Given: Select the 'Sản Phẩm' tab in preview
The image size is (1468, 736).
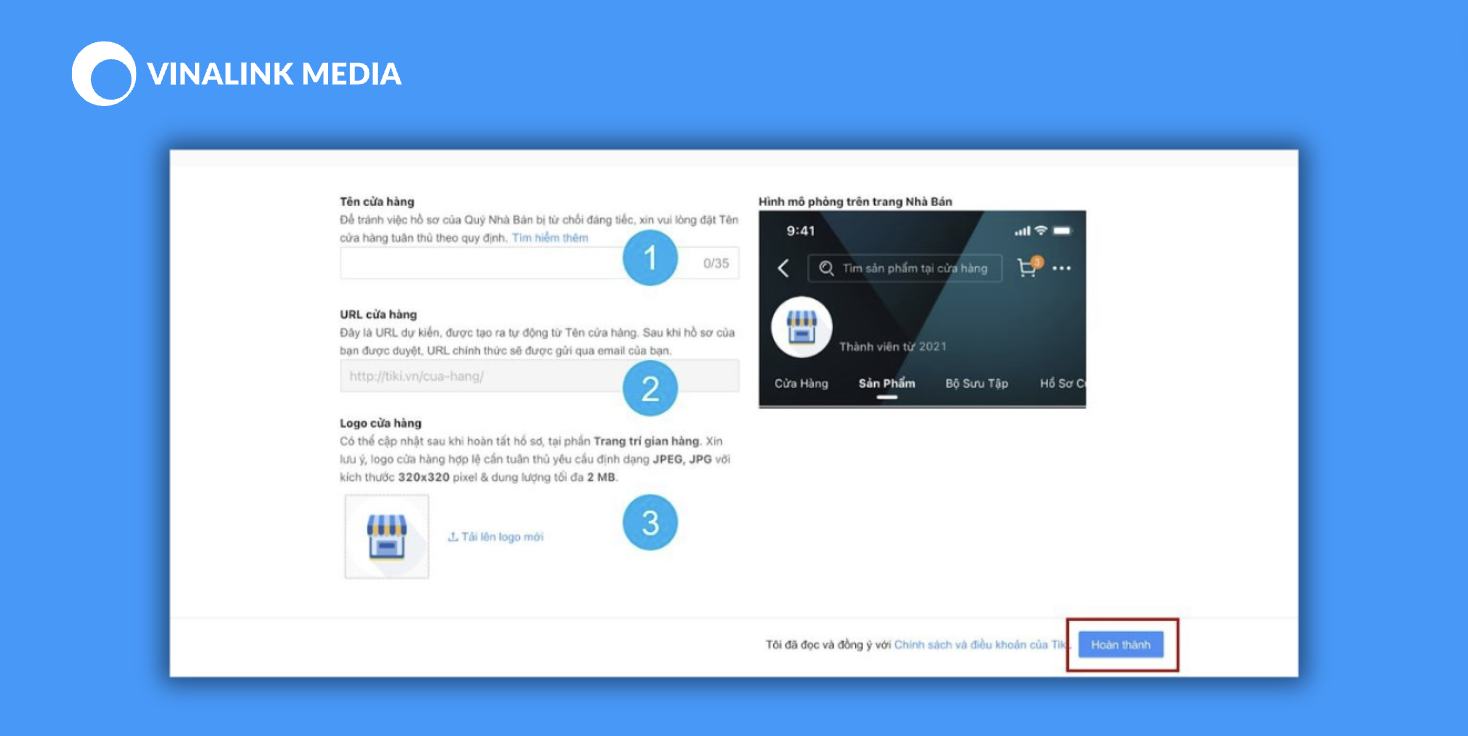Looking at the screenshot, I should click(886, 384).
